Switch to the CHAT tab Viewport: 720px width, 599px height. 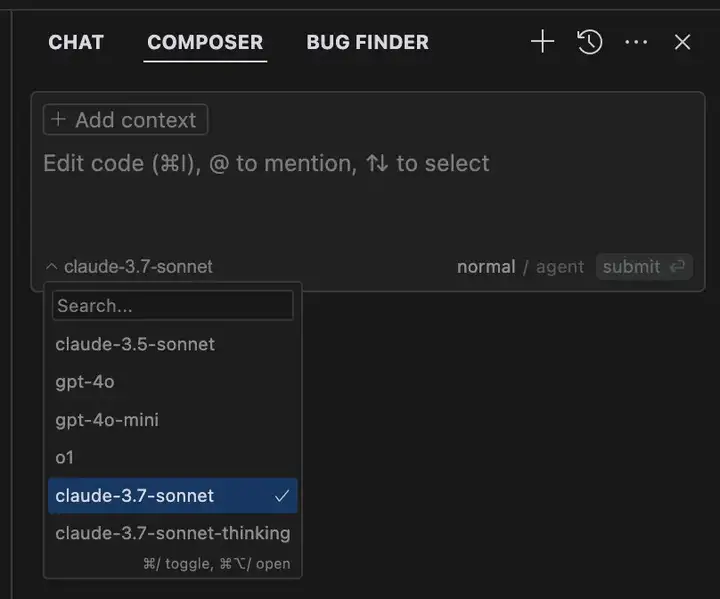[x=76, y=42]
